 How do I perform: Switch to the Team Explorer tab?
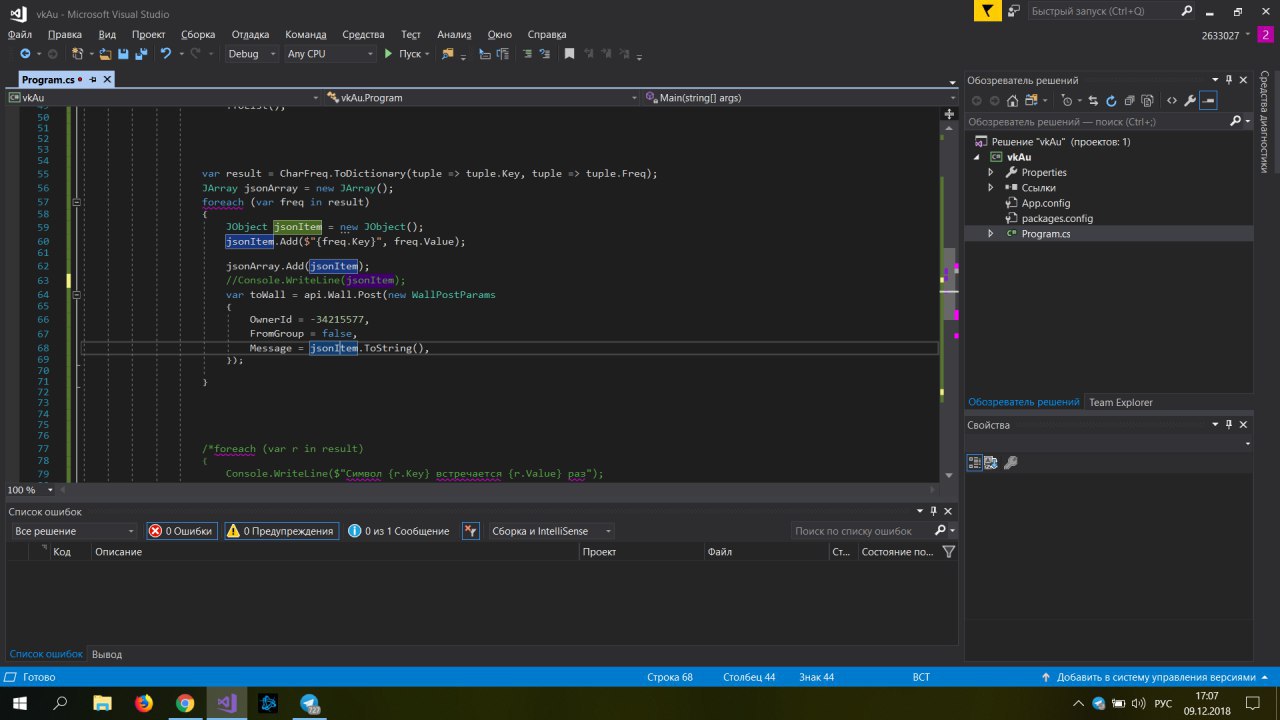click(x=1120, y=402)
